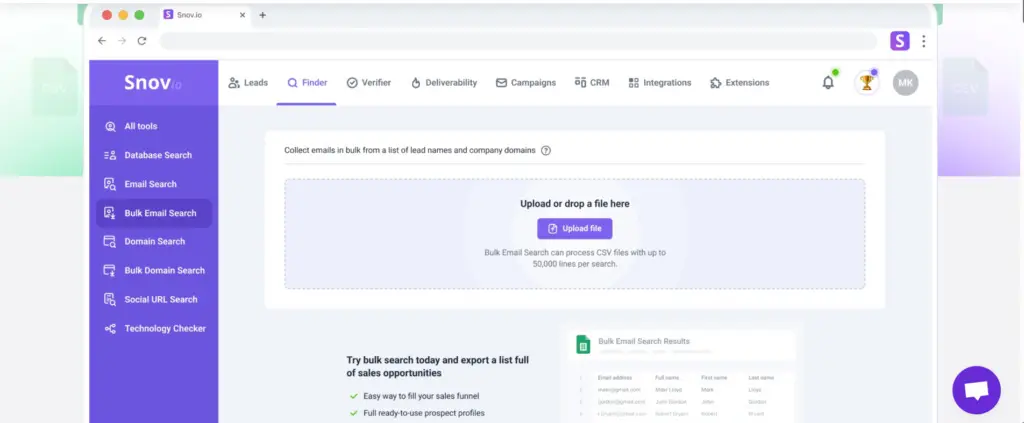Viewport: 1024px width, 423px height.
Task: Select the Snov.io browser tab
Action: (204, 15)
